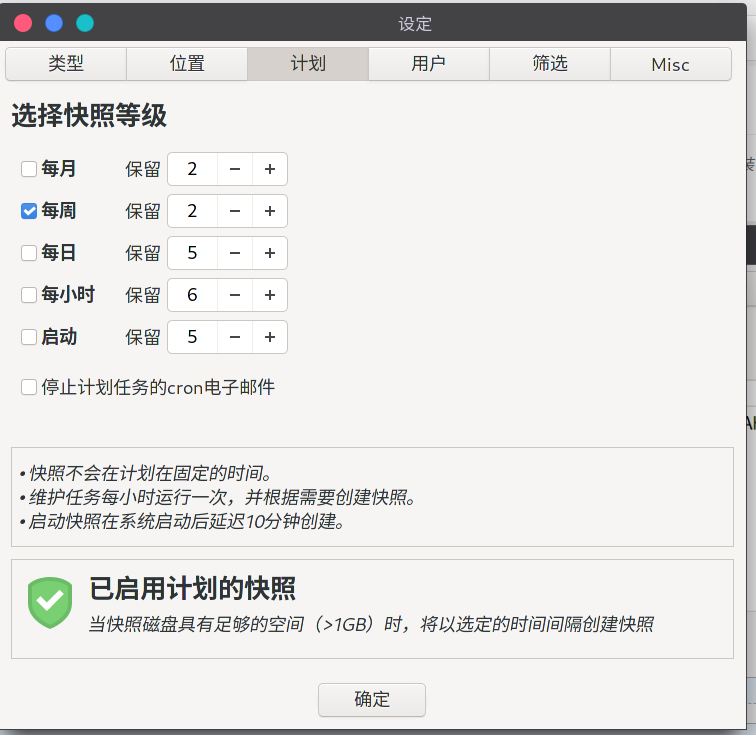Increase 每月 retention count with plus

point(270,169)
